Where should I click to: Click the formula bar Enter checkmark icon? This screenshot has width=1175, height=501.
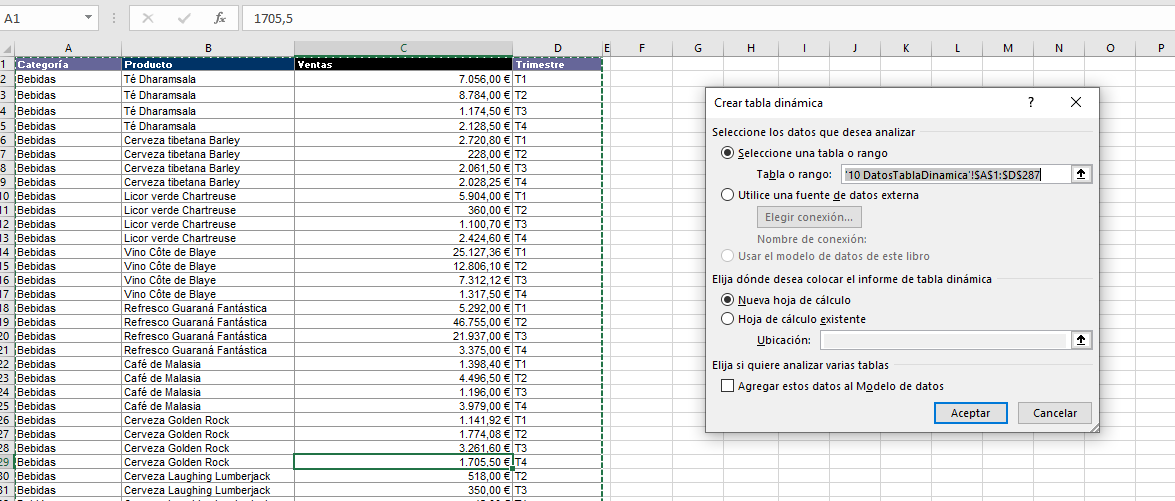coord(184,18)
